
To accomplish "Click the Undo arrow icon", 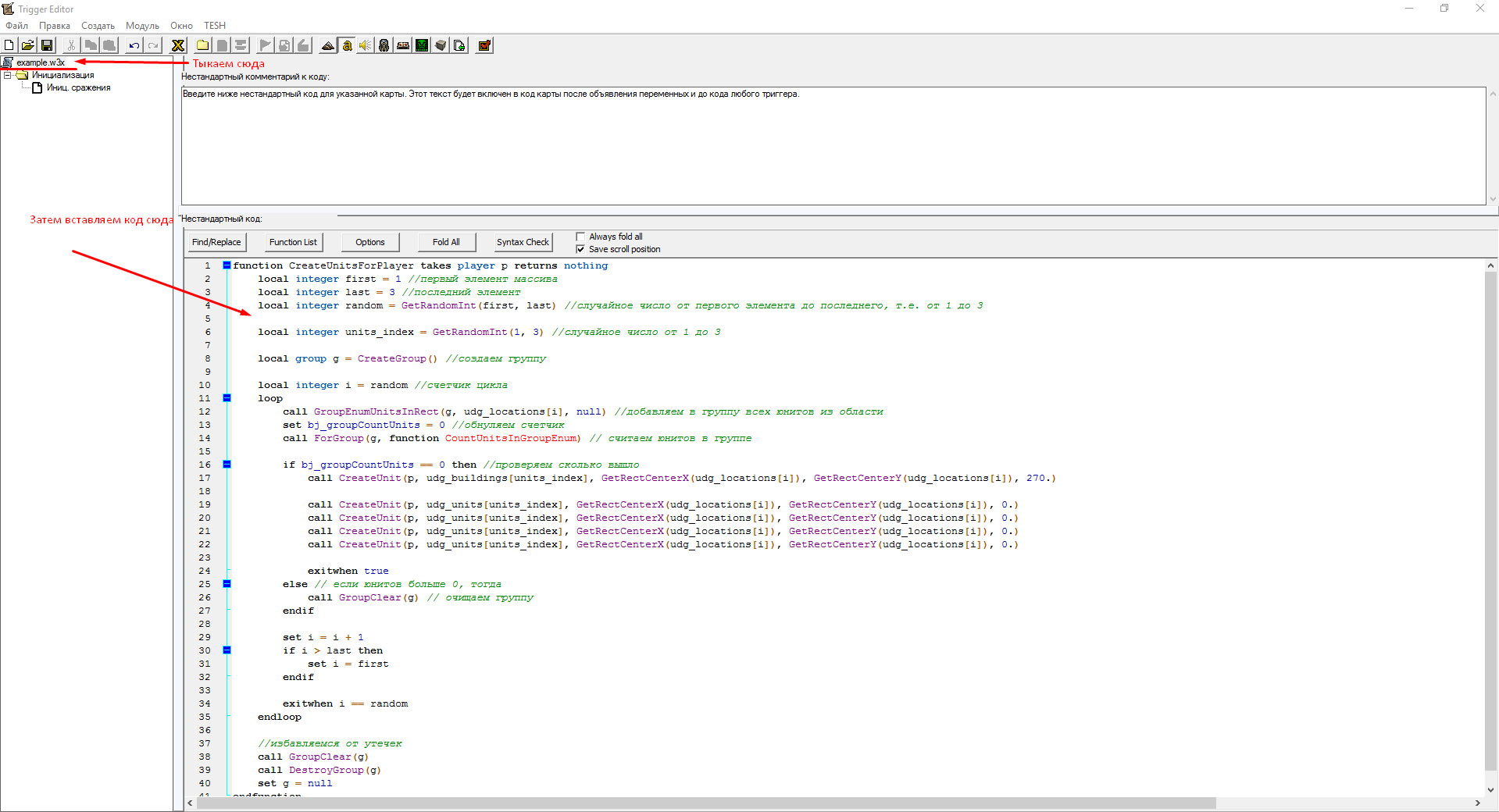I will pyautogui.click(x=134, y=45).
